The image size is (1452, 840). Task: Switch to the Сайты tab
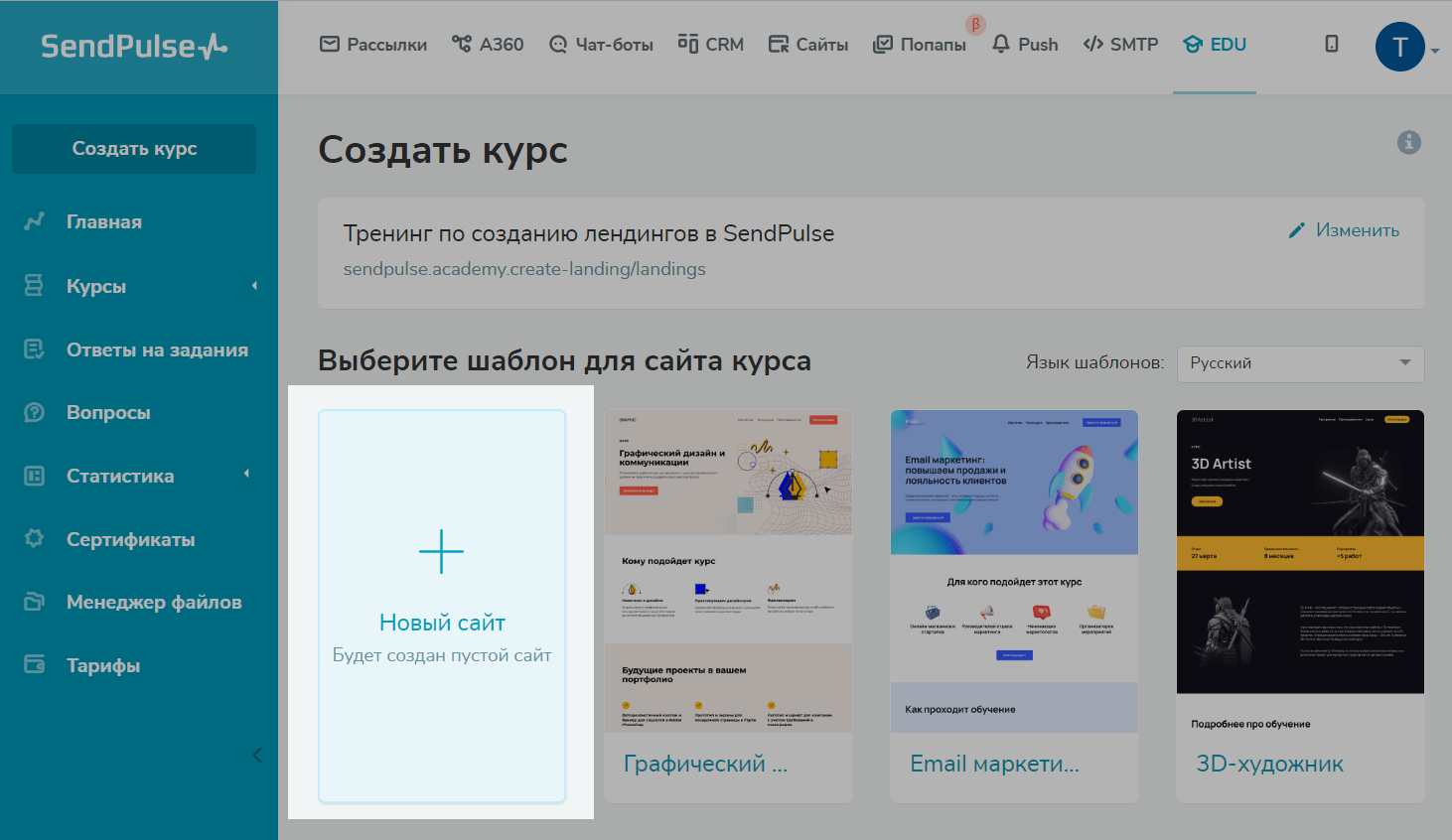coord(808,44)
